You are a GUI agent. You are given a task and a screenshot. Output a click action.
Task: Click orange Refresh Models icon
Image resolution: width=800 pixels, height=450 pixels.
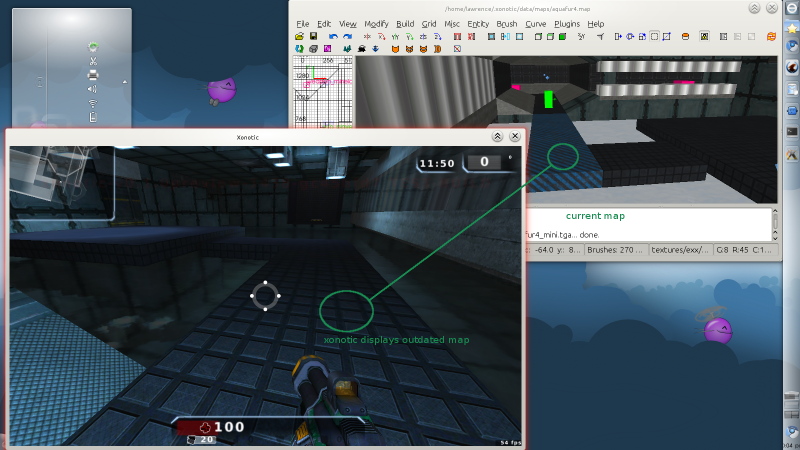point(771,37)
